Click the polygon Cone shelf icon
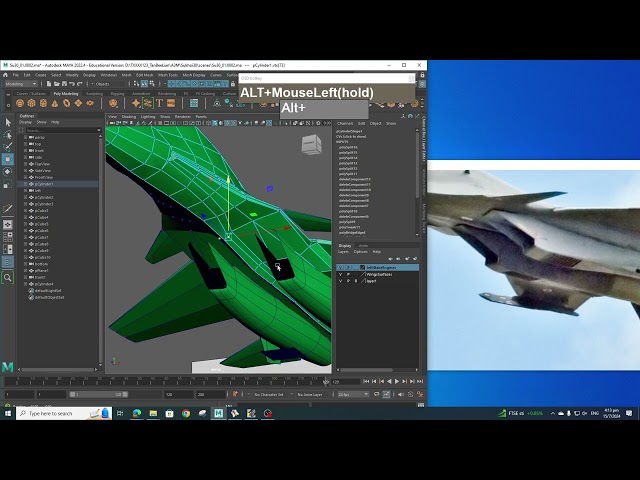This screenshot has height=480, width=640. (x=55, y=103)
